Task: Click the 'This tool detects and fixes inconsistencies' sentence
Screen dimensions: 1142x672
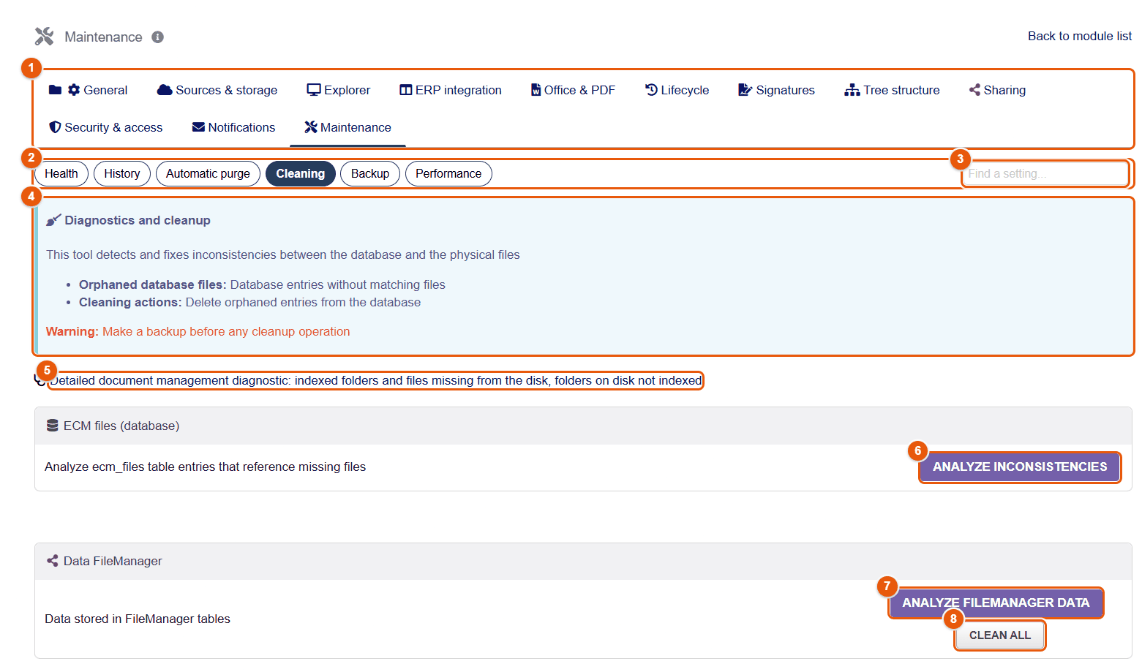Action: (x=283, y=255)
